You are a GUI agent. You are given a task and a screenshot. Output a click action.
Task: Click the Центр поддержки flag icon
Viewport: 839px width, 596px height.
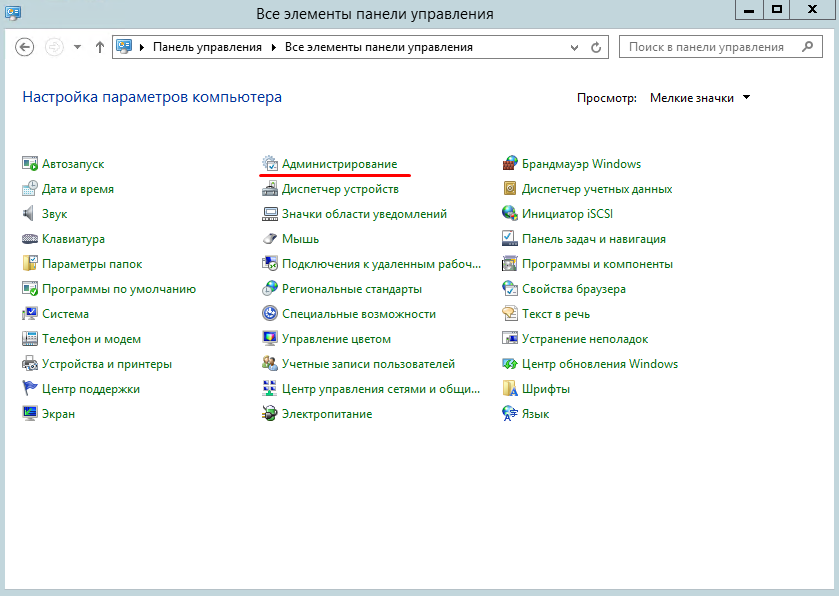(x=29, y=388)
